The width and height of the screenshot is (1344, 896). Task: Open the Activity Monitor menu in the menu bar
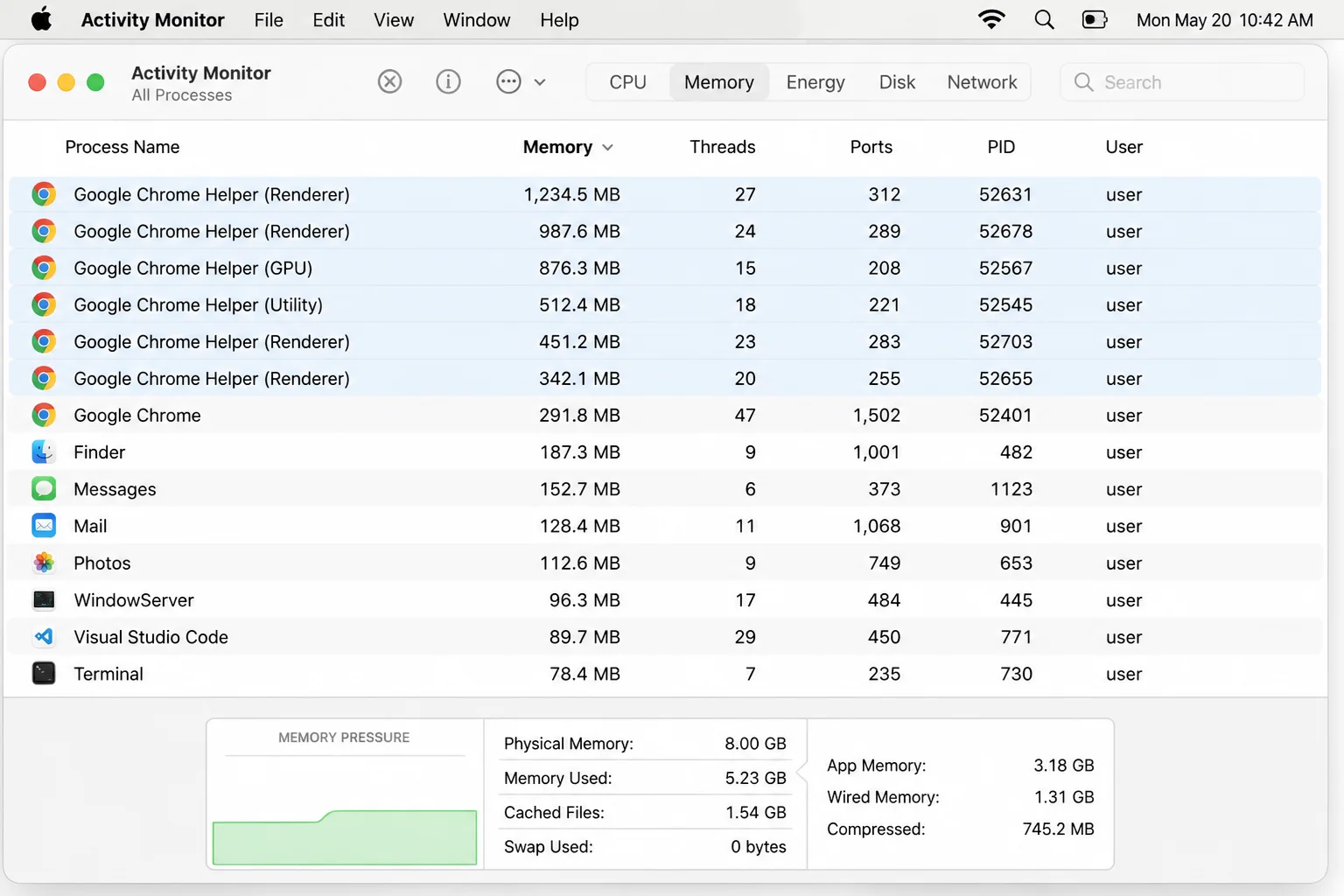click(x=152, y=20)
